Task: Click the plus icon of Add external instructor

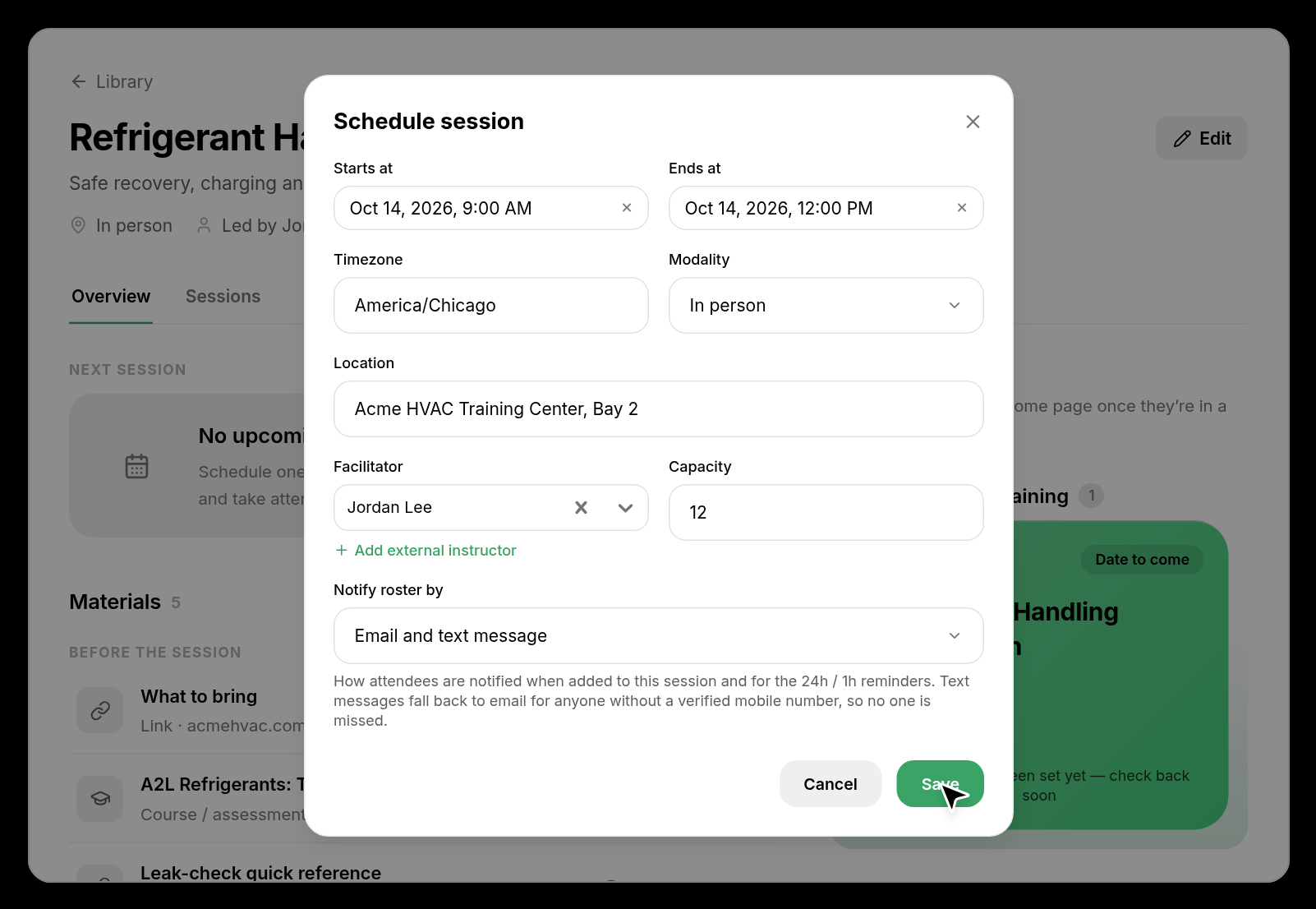Action: tap(342, 551)
